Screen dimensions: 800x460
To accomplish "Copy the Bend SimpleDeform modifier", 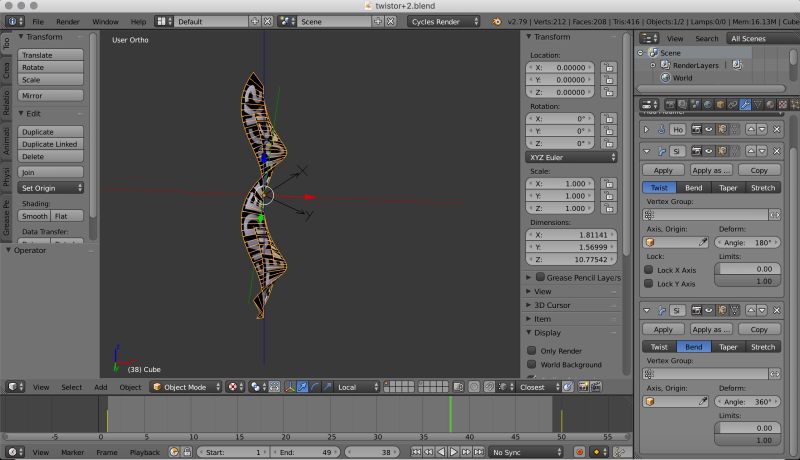I will click(759, 329).
